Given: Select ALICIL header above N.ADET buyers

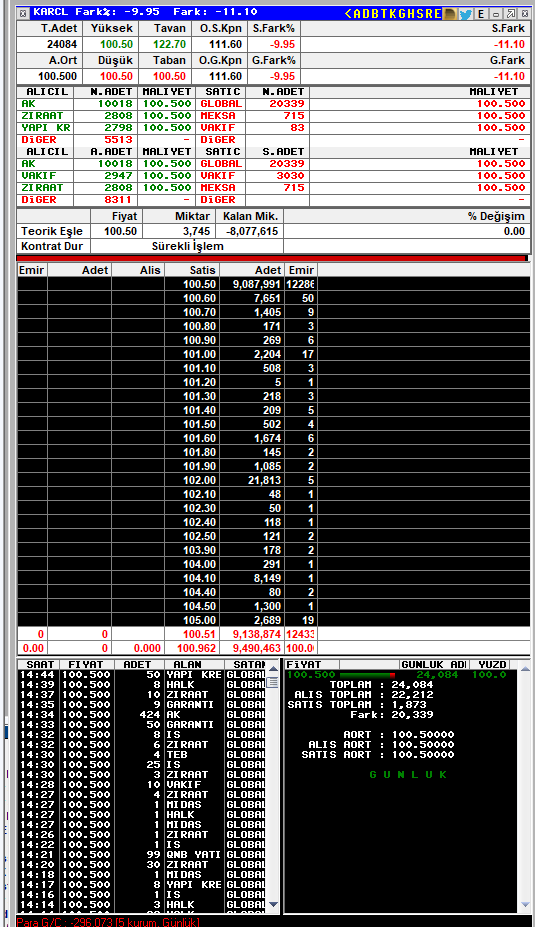Looking at the screenshot, I should [47, 92].
